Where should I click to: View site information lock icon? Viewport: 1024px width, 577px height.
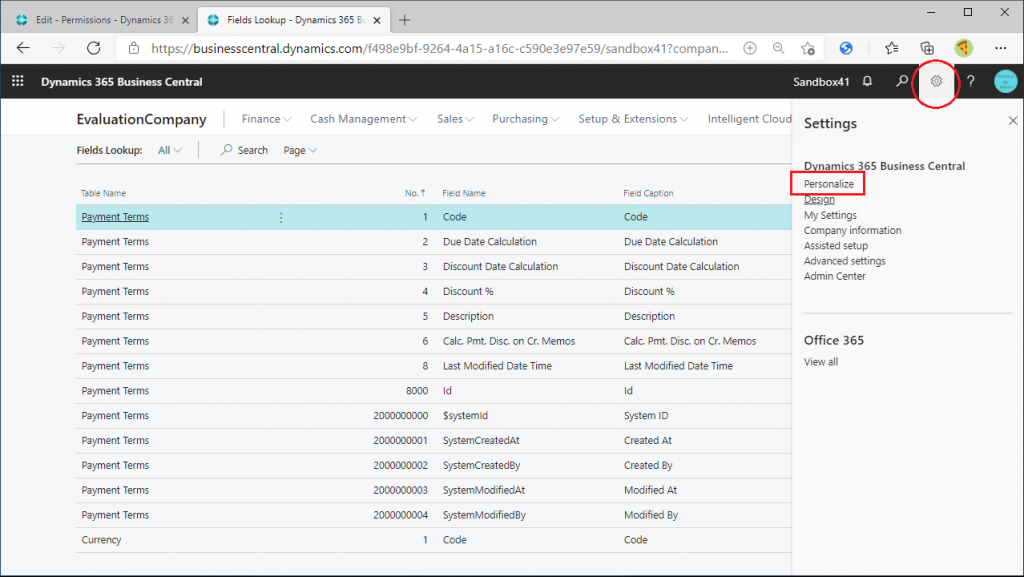coord(134,48)
